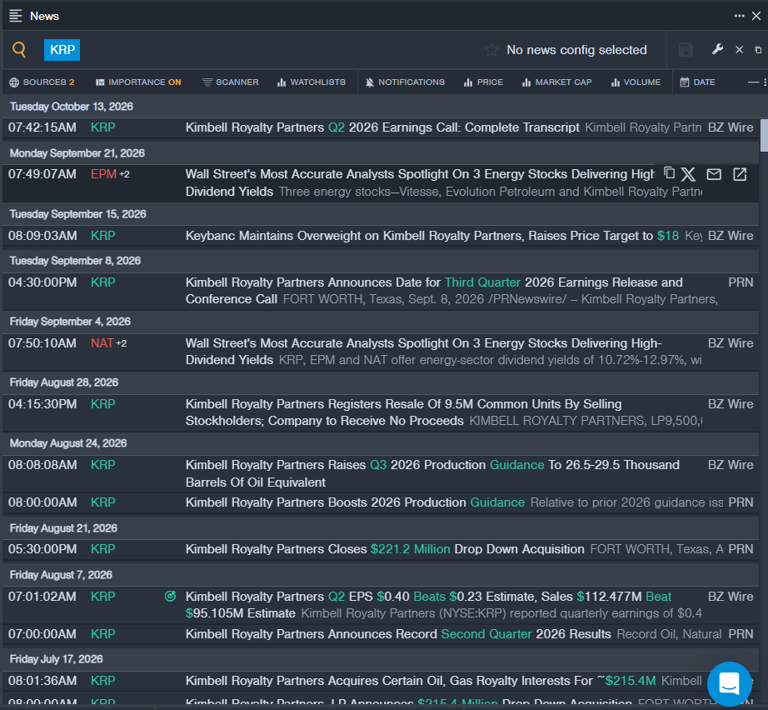This screenshot has width=768, height=710.
Task: Click the KRP ticker search tag
Action: [x=62, y=50]
